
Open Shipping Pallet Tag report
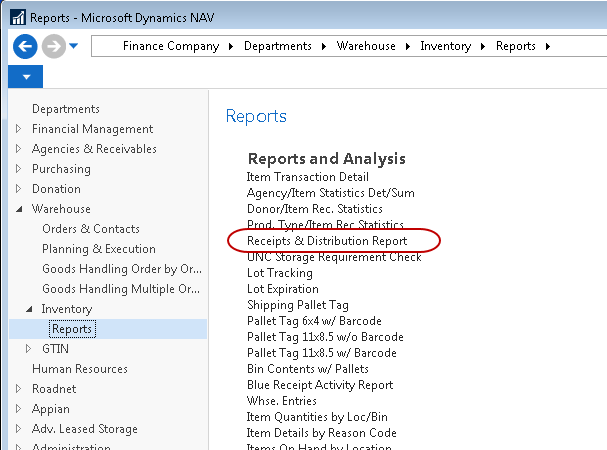click(297, 305)
